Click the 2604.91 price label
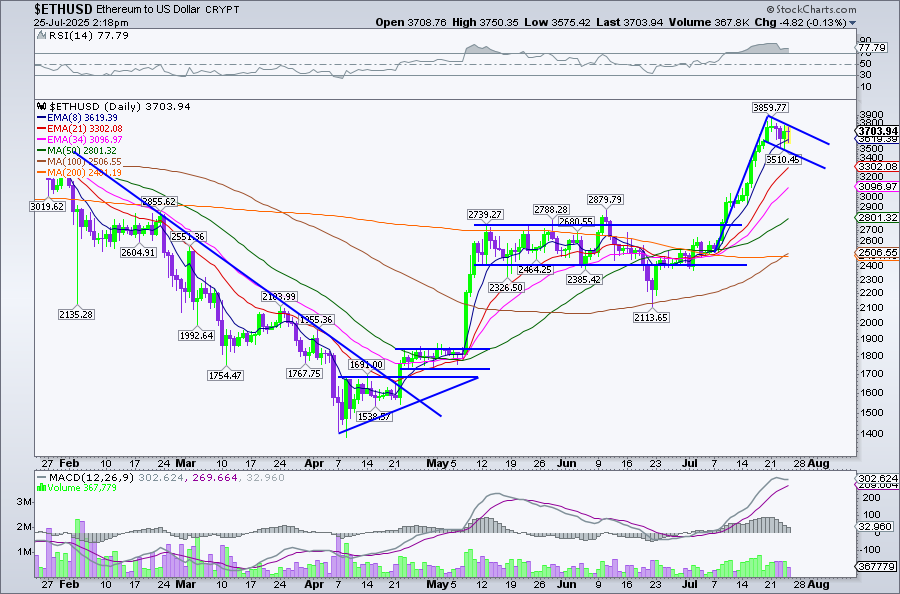This screenshot has width=900, height=594. click(138, 252)
